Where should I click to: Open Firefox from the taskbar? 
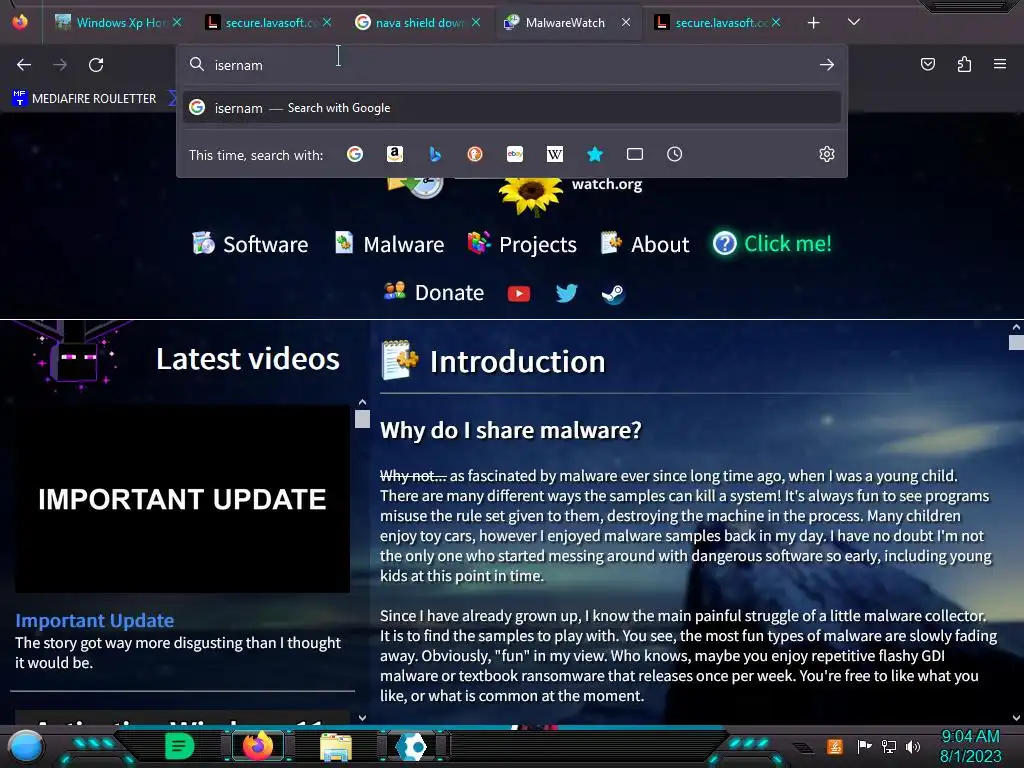point(258,746)
